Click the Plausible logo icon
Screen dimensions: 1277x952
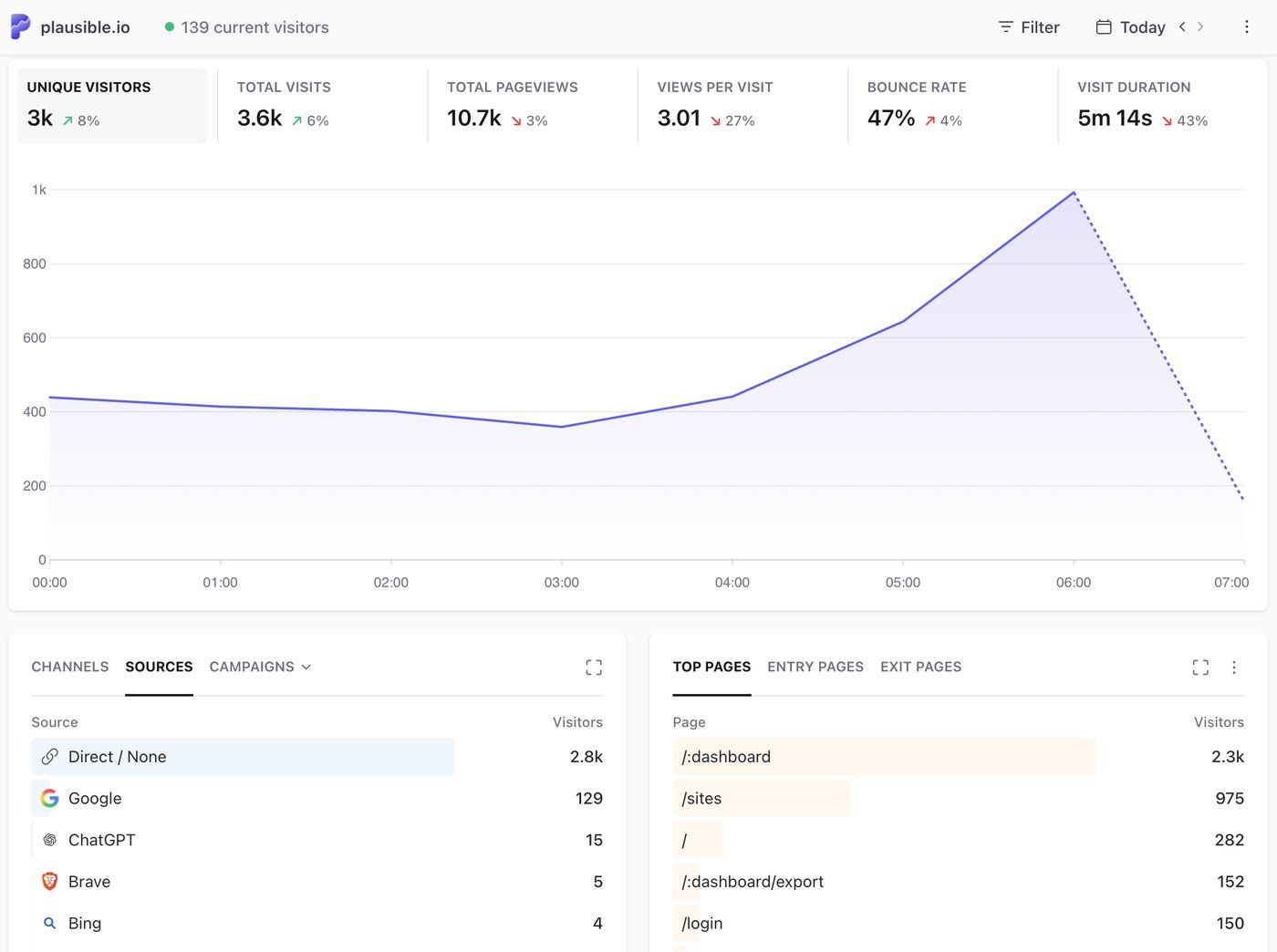point(20,26)
